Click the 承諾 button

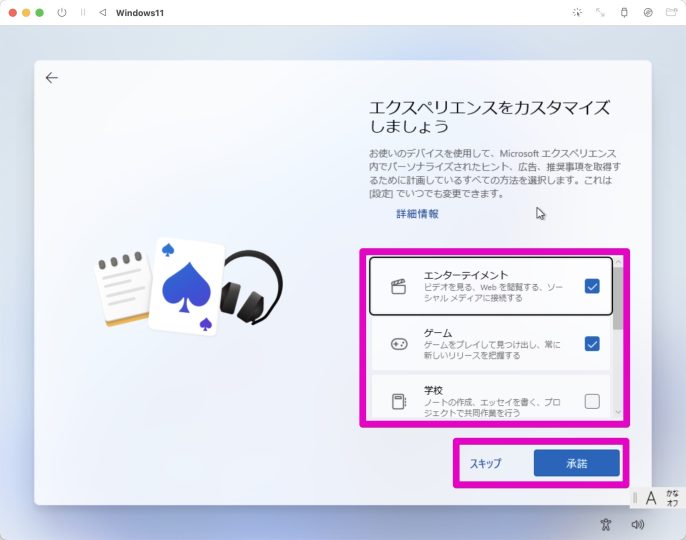[577, 463]
